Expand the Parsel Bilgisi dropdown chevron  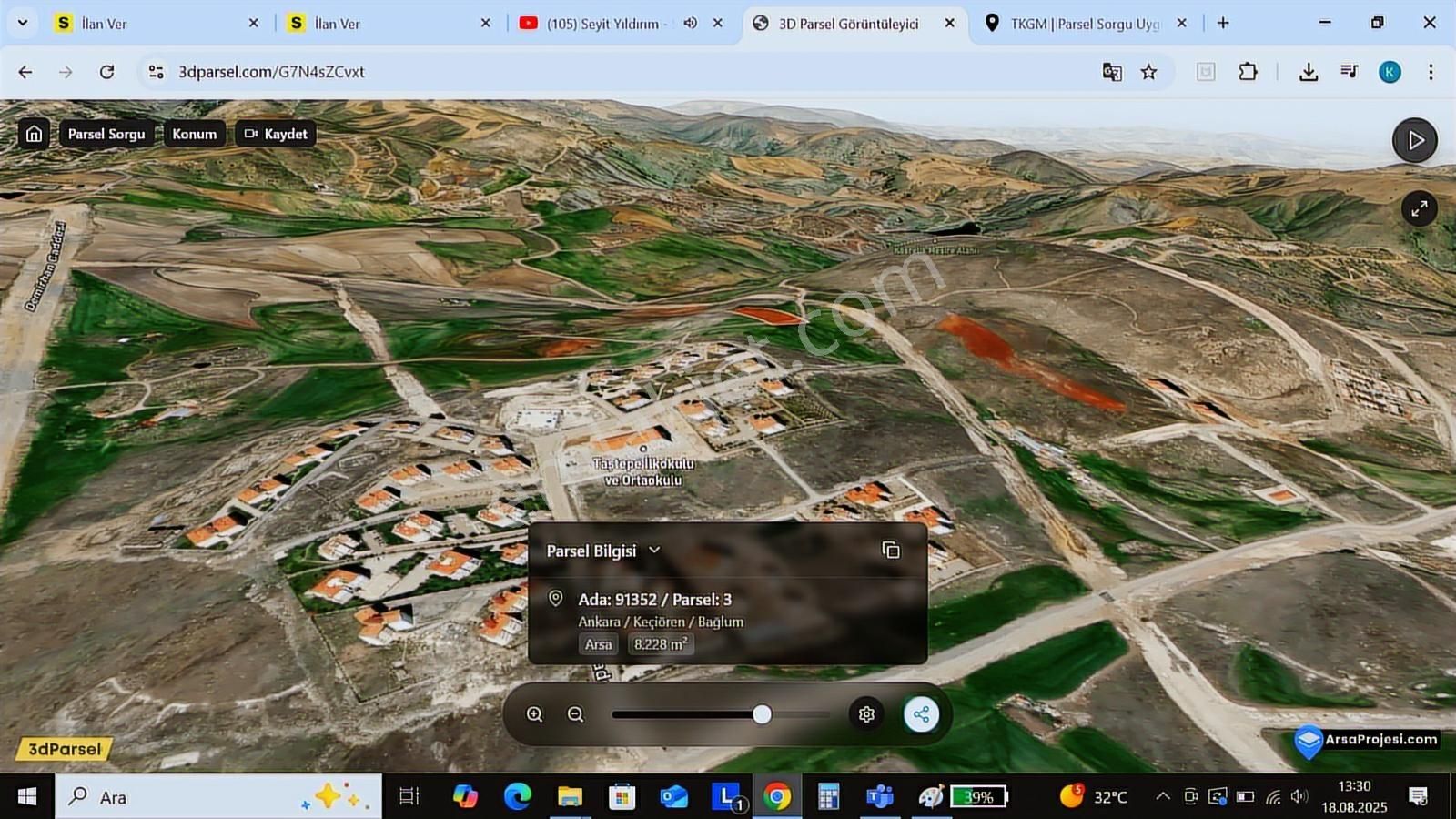(x=654, y=550)
